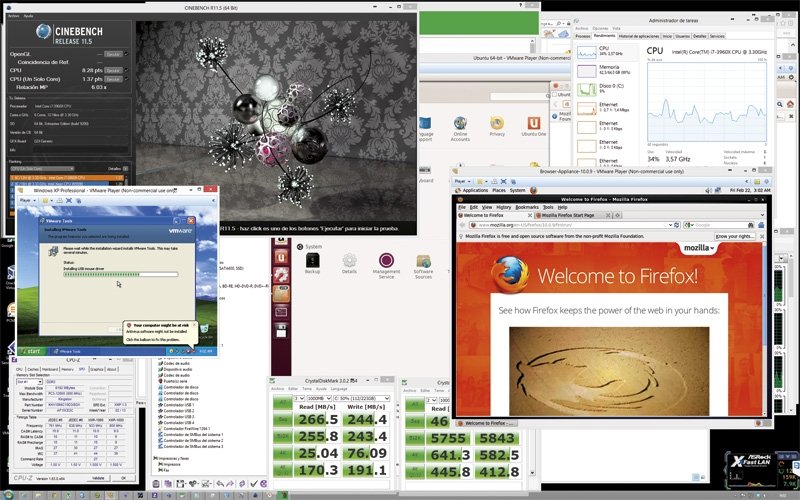The image size is (800, 500).
Task: Switch to Historial de aplicaciones tab
Action: [639, 36]
